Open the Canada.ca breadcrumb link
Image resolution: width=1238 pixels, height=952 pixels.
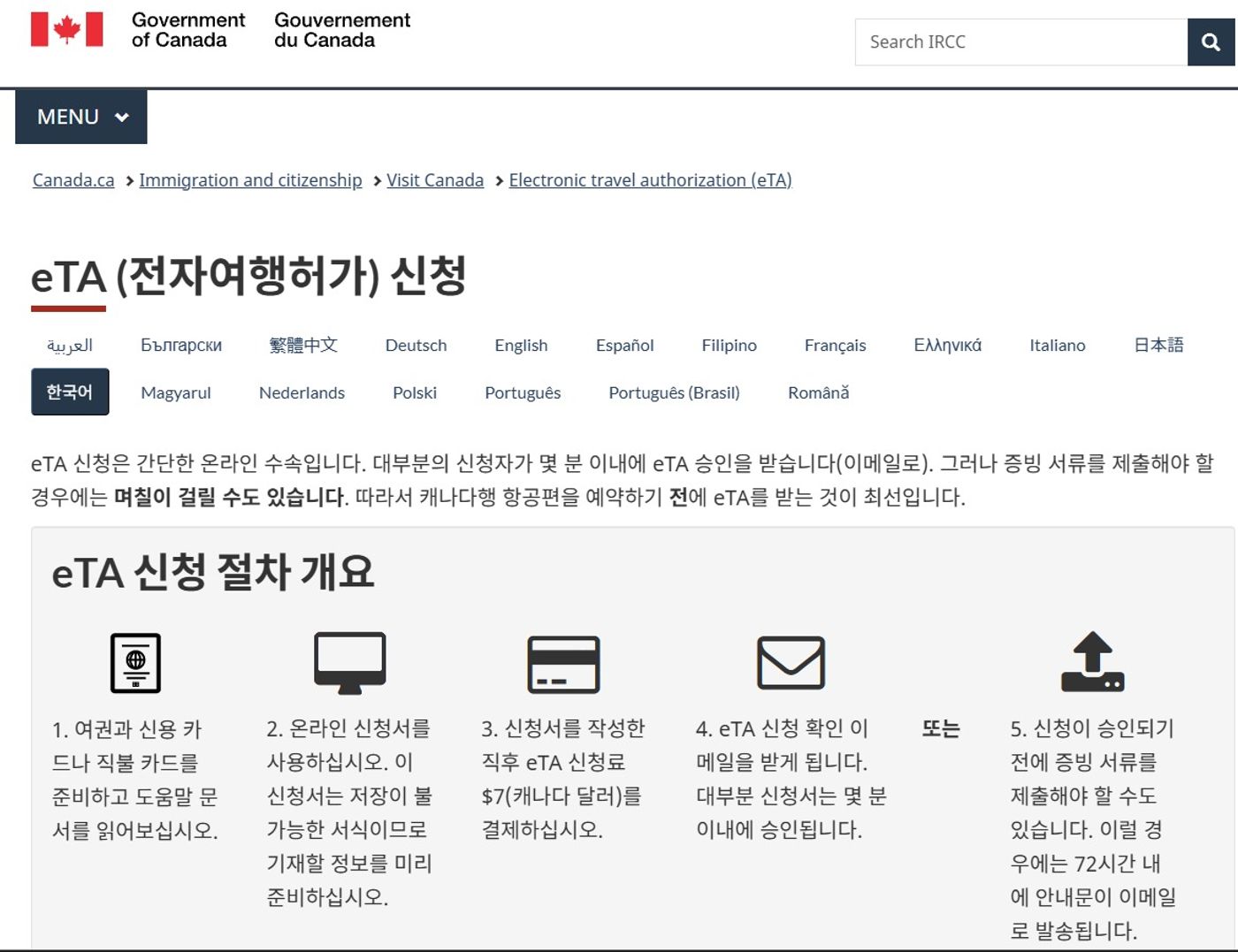pos(73,180)
